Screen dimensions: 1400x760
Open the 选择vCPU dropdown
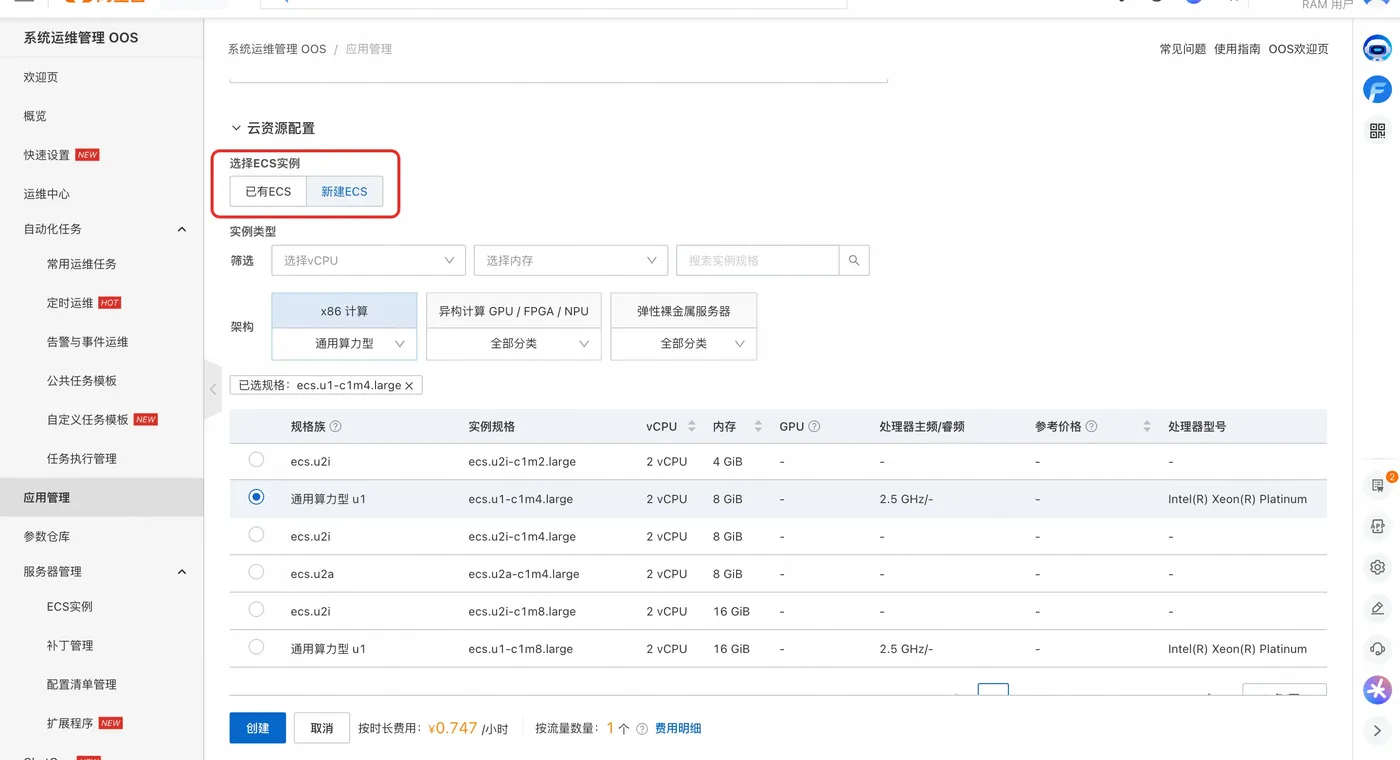pyautogui.click(x=368, y=260)
